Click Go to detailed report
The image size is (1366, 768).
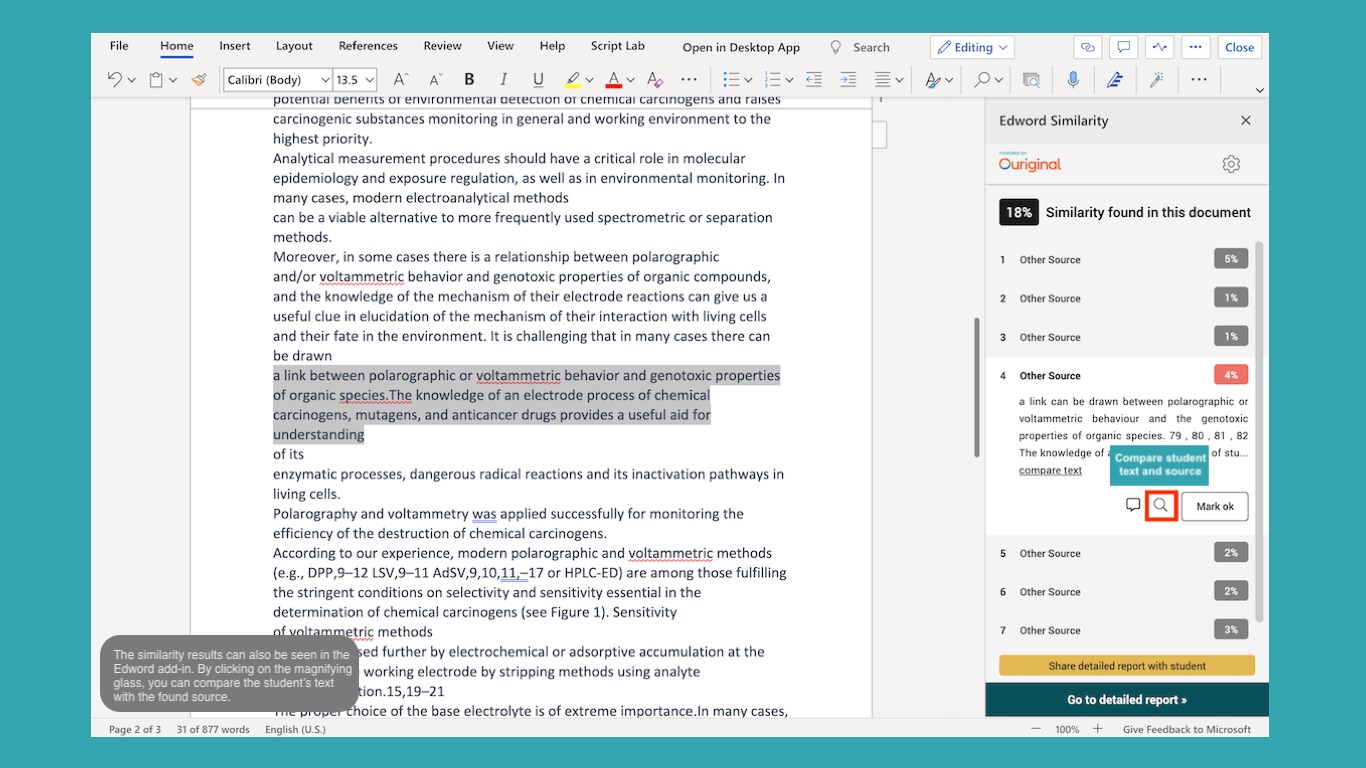[1126, 700]
